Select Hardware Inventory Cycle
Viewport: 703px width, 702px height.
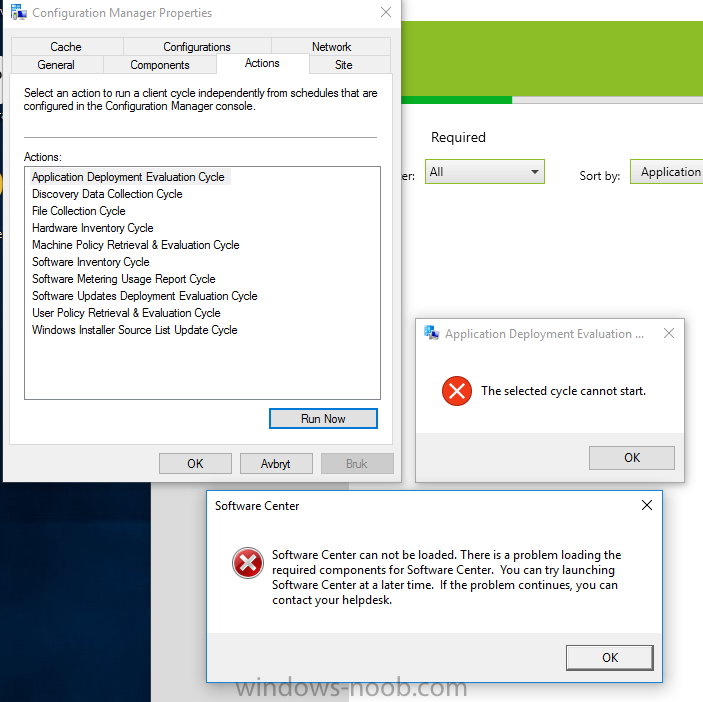point(92,228)
